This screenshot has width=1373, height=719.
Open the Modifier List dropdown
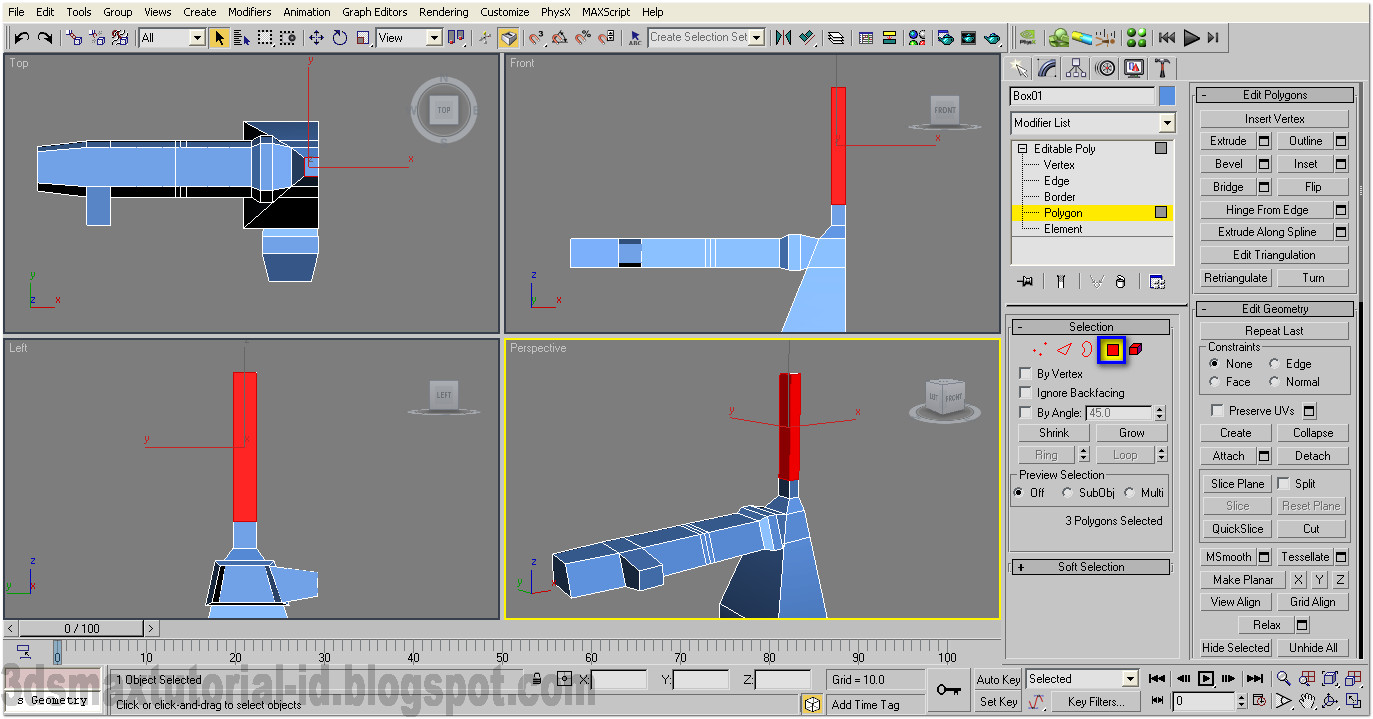coord(1166,122)
